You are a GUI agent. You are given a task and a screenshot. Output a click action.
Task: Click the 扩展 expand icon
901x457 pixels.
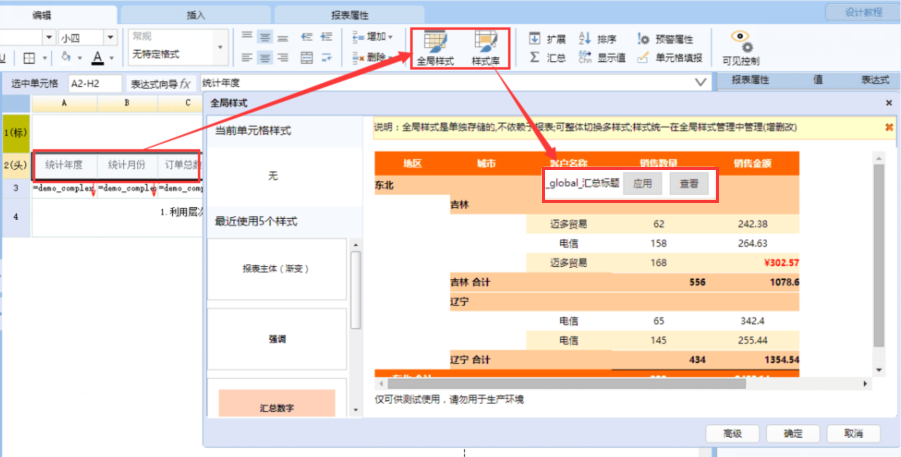(x=535, y=39)
